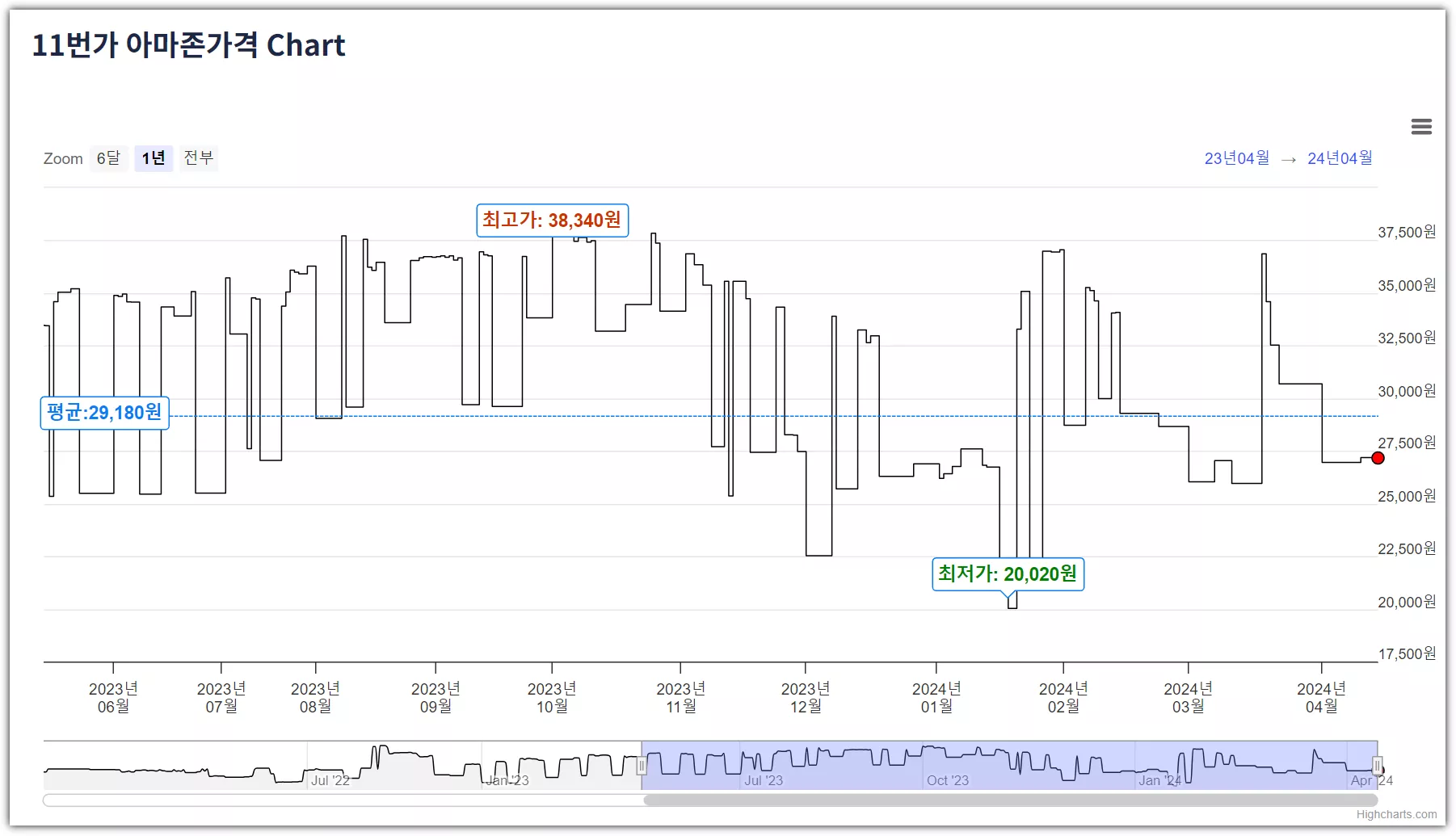This screenshot has height=836, width=1456.
Task: Click the Jul '22 area in navigator
Action: 330,780
